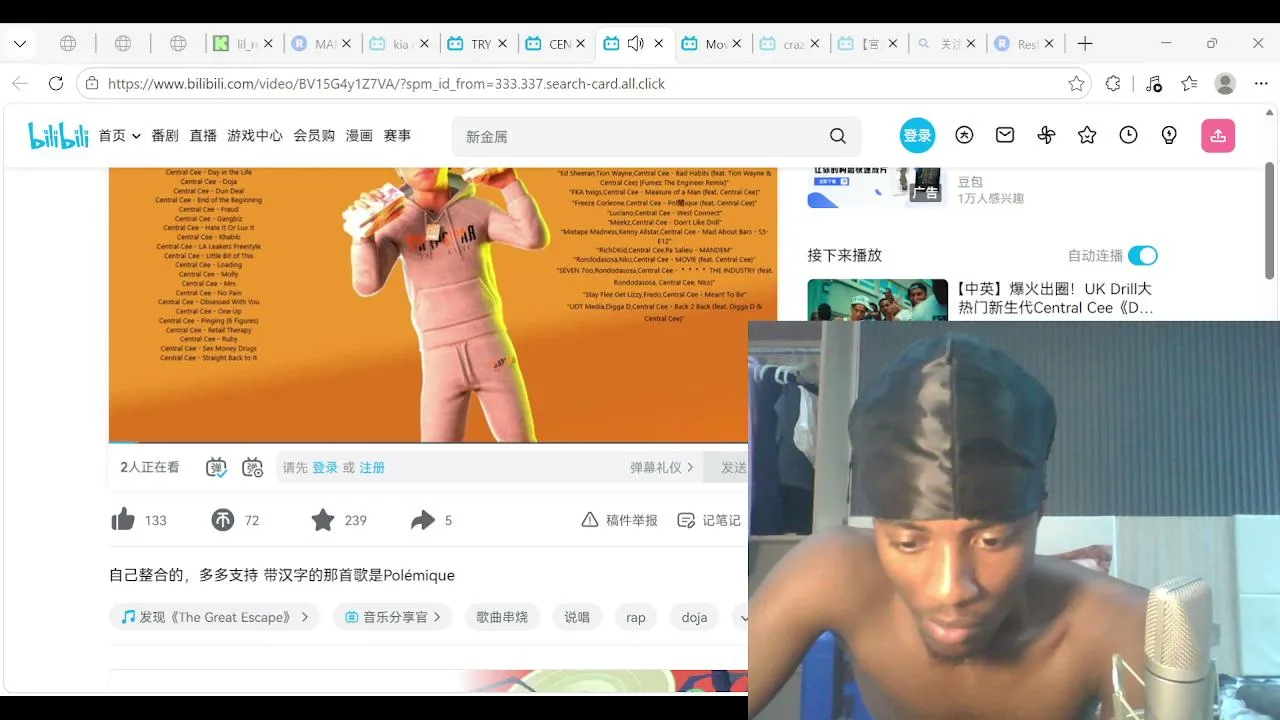This screenshot has height=720, width=1280.
Task: Give coins using the coin icon
Action: click(222, 520)
